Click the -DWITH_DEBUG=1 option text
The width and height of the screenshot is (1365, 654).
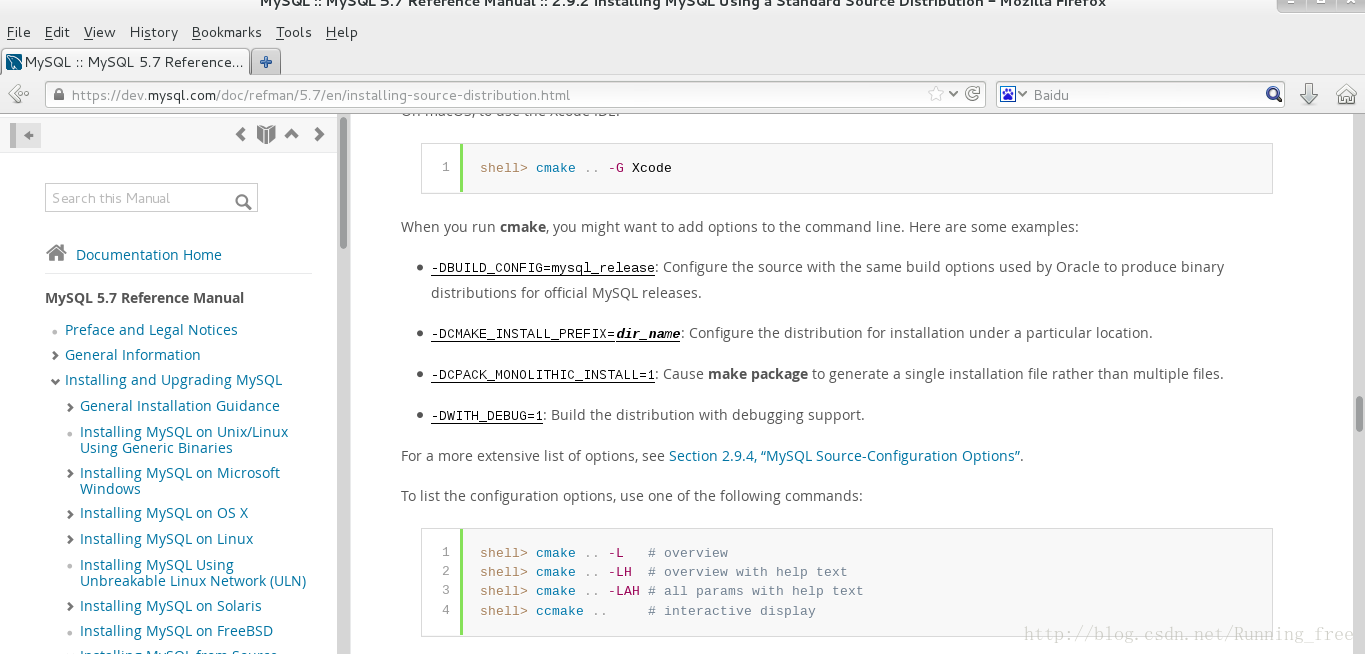click(487, 416)
